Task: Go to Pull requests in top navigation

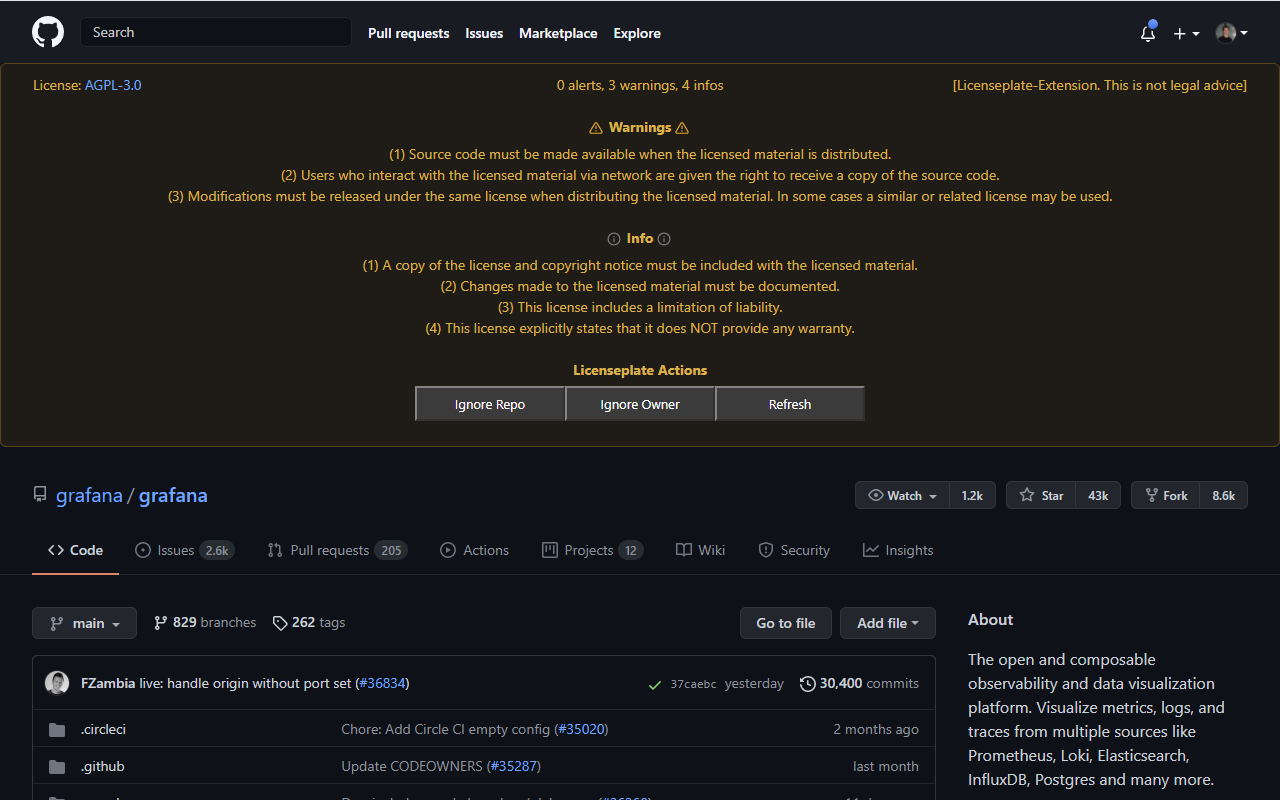Action: click(x=408, y=33)
